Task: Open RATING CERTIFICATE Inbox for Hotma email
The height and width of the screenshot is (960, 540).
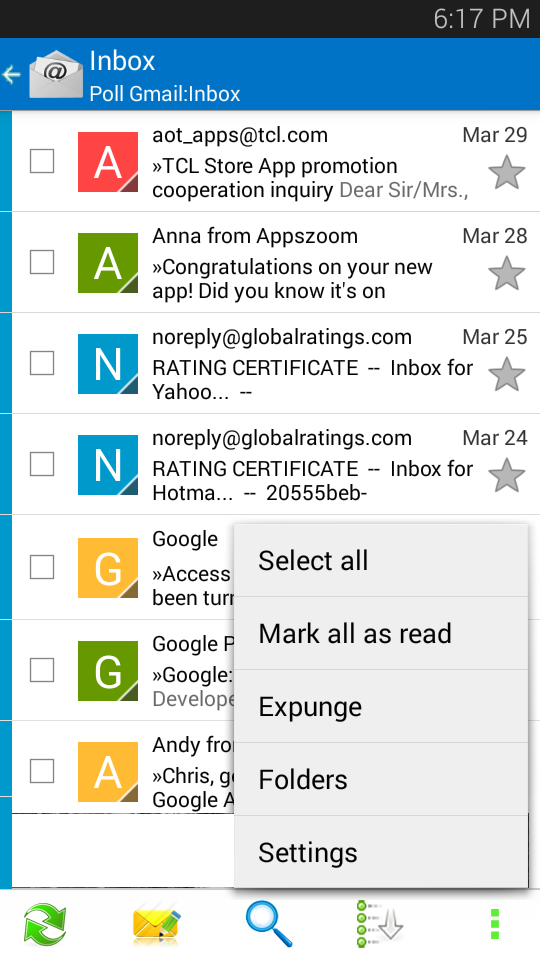Action: click(312, 481)
